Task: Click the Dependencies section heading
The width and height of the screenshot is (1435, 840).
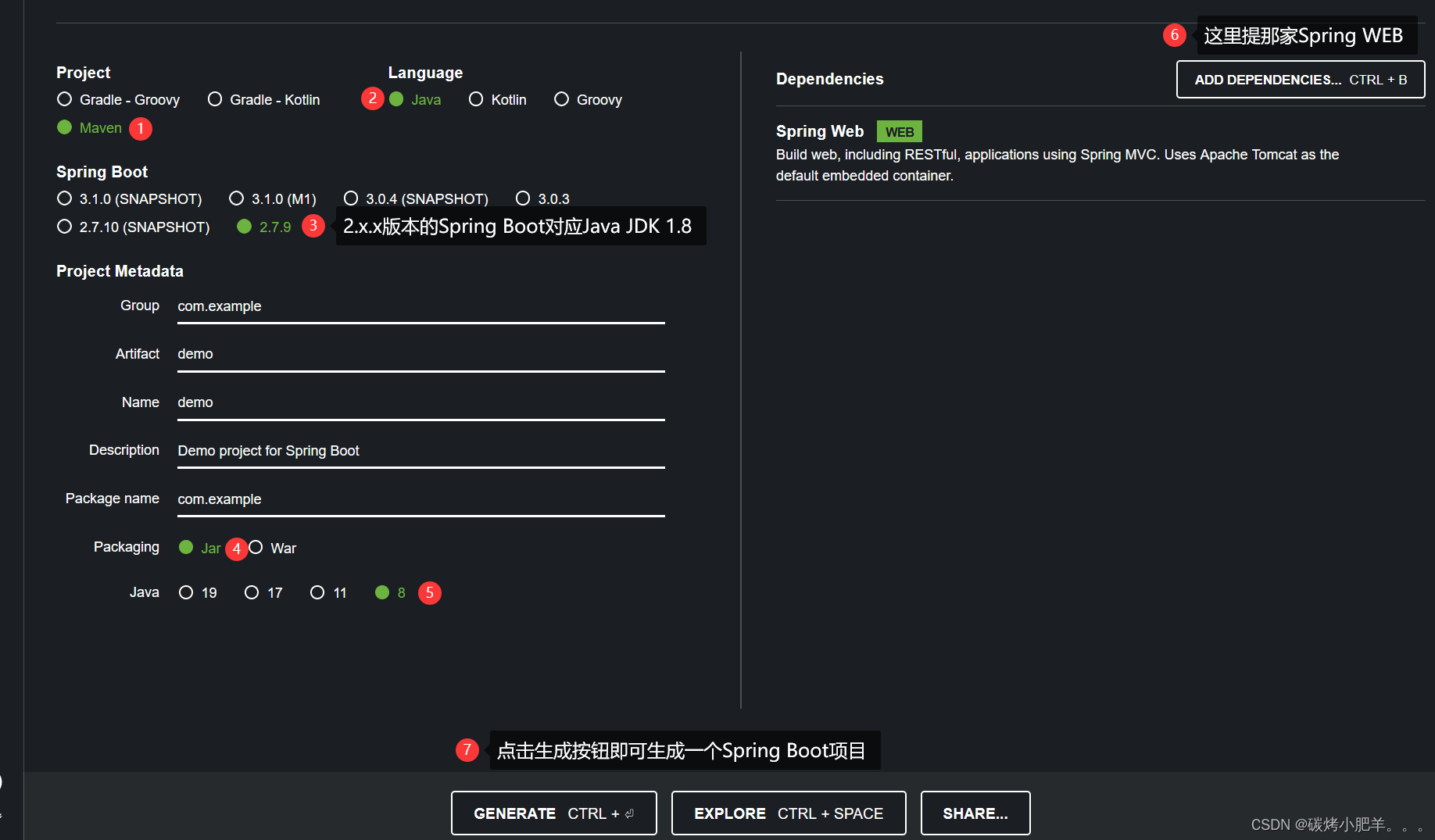Action: point(830,79)
